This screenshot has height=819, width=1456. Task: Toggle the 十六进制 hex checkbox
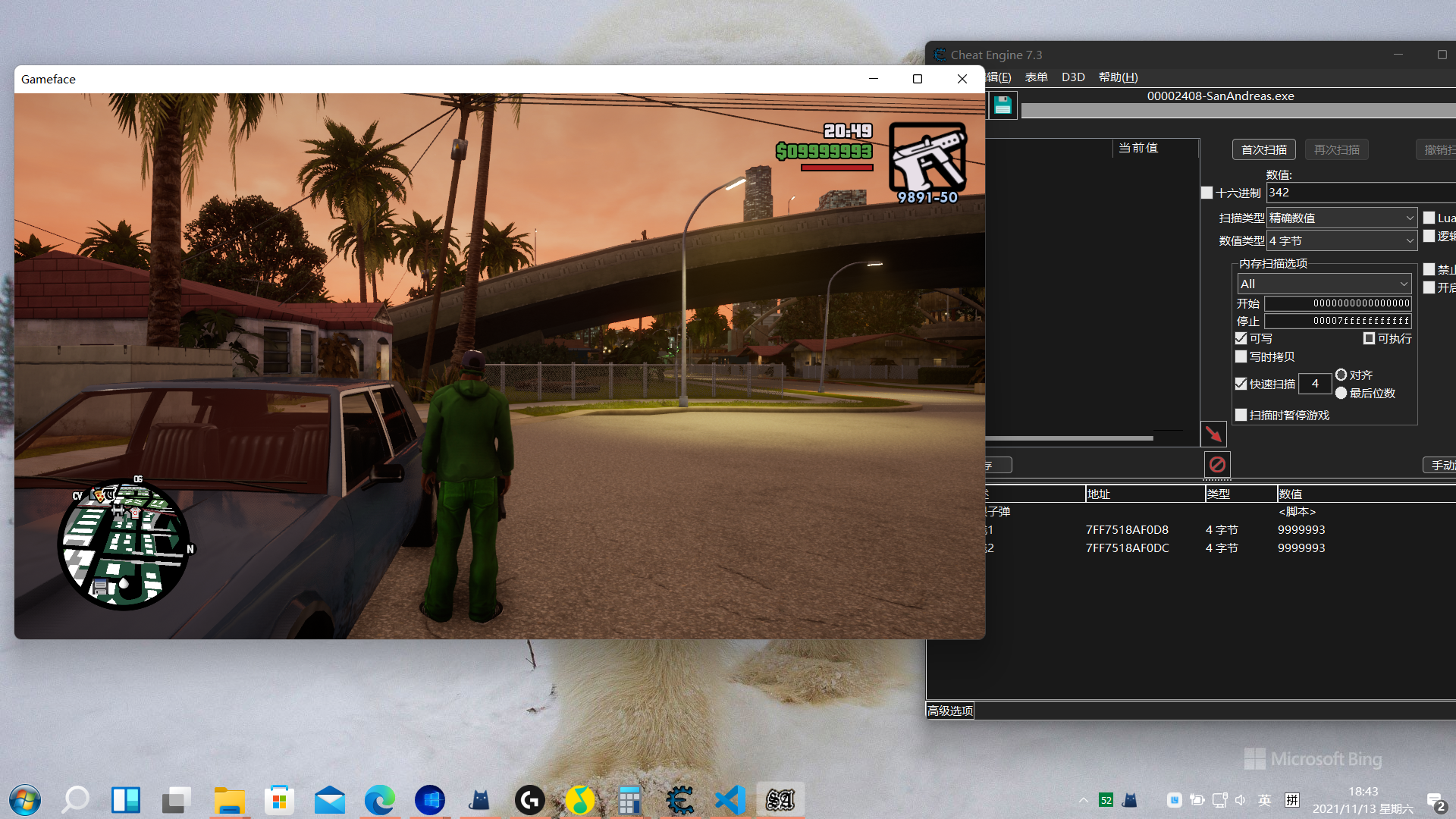point(1207,193)
